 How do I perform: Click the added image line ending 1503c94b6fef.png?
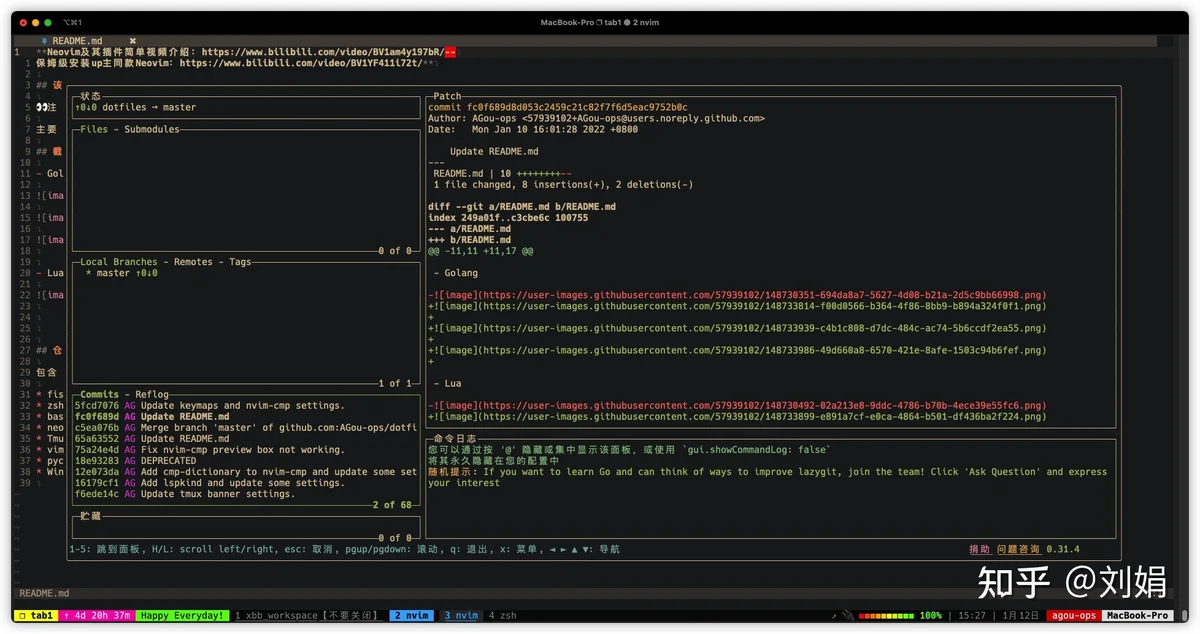tap(737, 350)
